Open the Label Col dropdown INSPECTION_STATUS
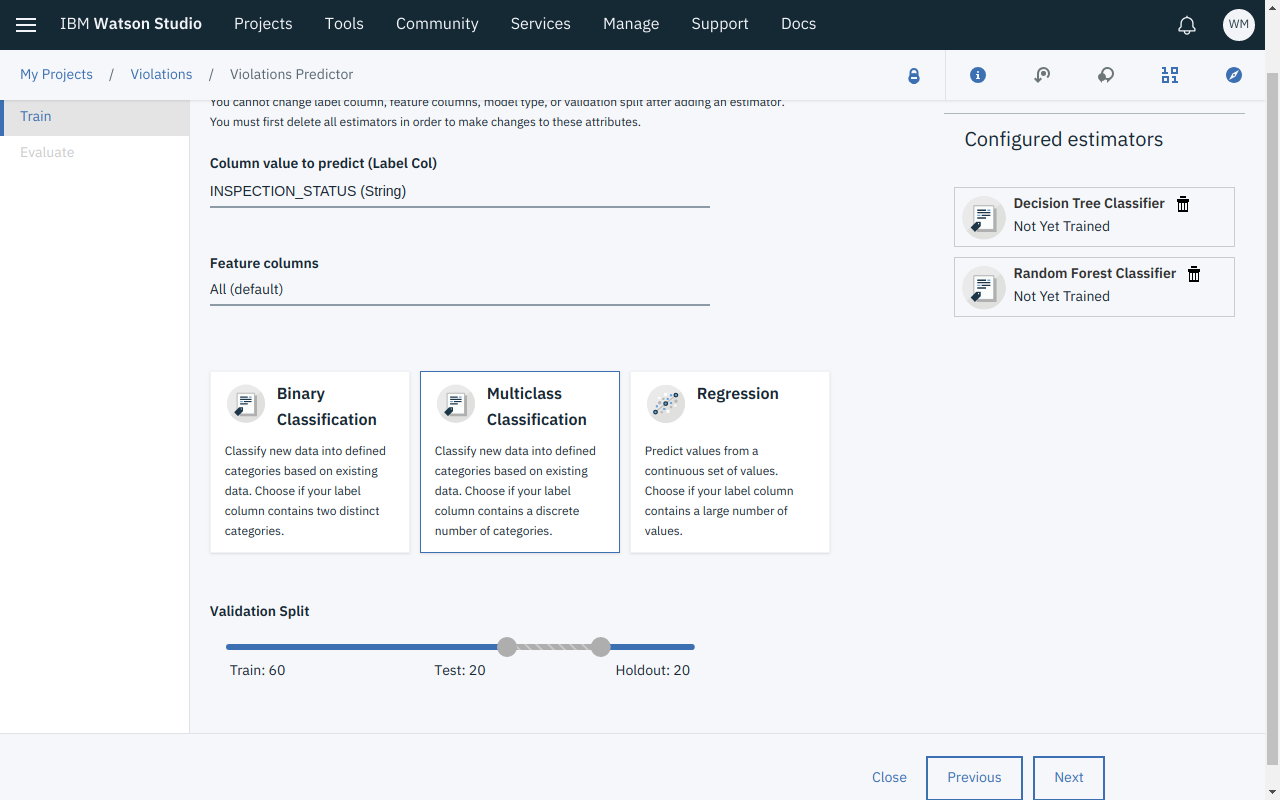1280x800 pixels. point(460,191)
